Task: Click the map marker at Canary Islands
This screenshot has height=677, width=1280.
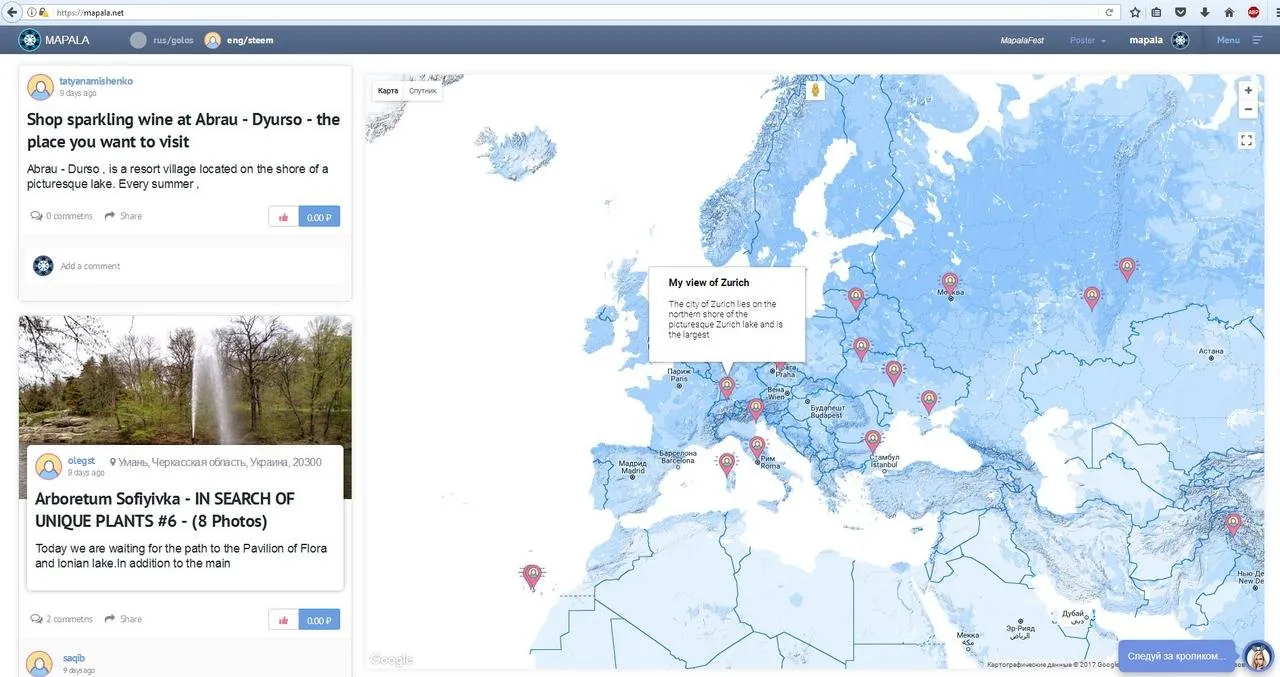Action: click(x=533, y=575)
